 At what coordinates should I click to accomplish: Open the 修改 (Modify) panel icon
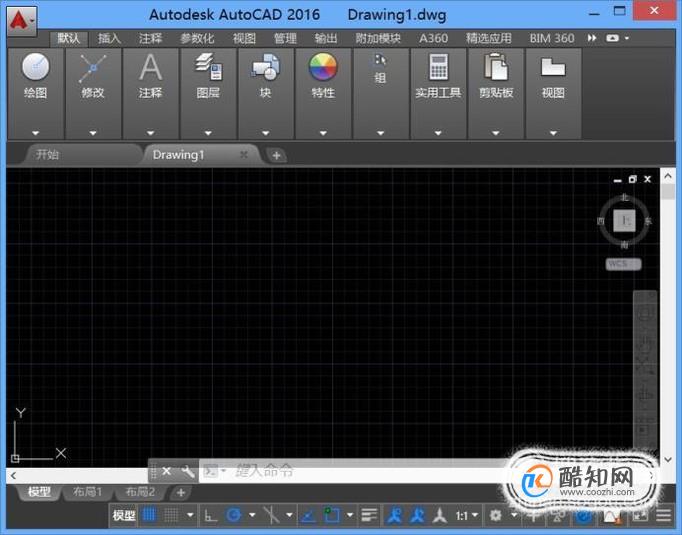tap(93, 68)
